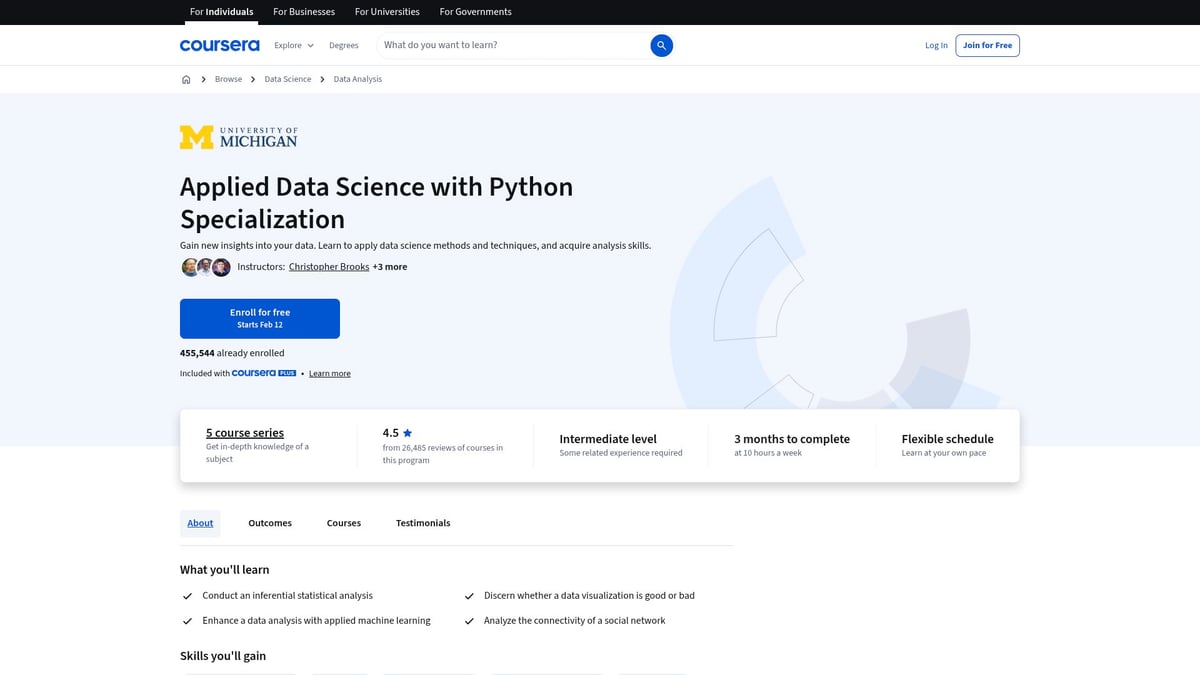Image resolution: width=1200 pixels, height=675 pixels.
Task: Click the Coursera logo
Action: (219, 45)
